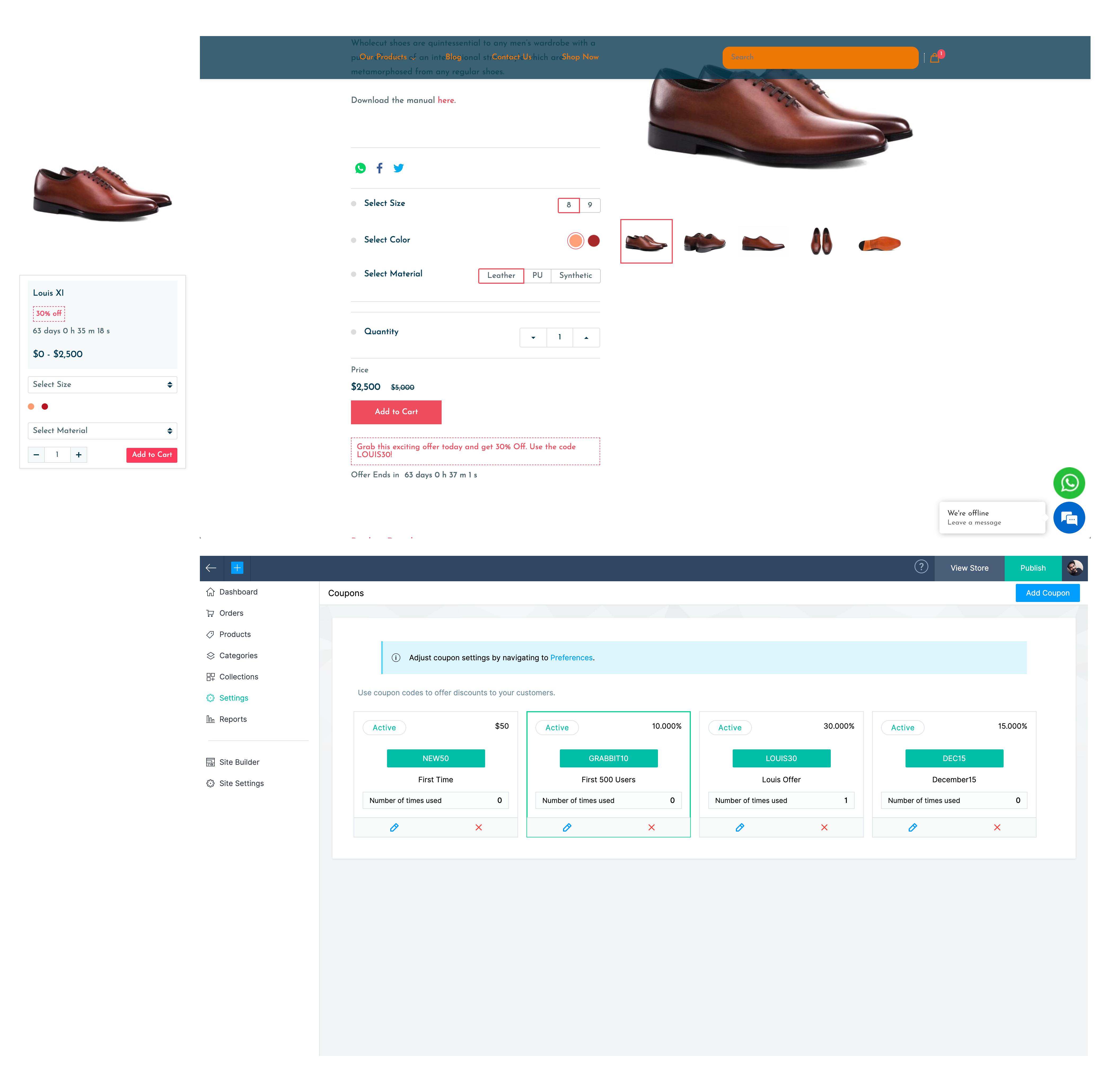
Task: Choose PU material option
Action: (x=537, y=276)
